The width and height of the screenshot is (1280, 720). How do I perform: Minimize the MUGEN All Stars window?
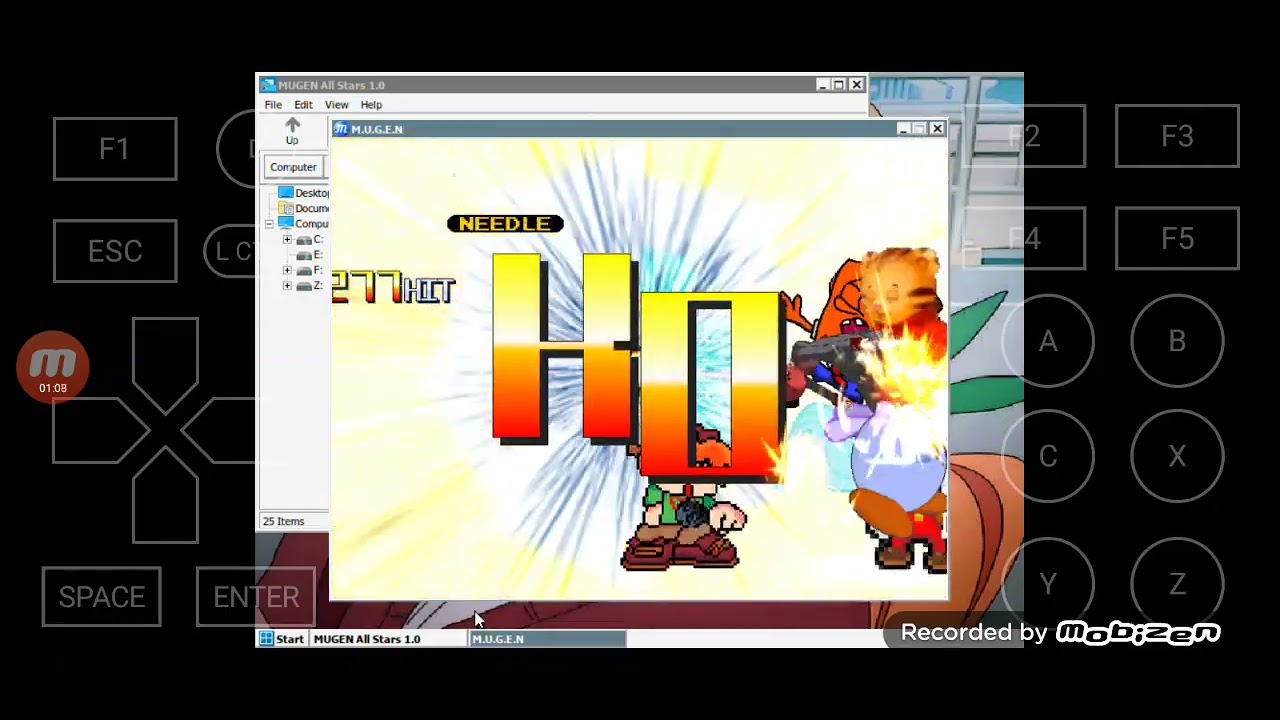pos(822,85)
